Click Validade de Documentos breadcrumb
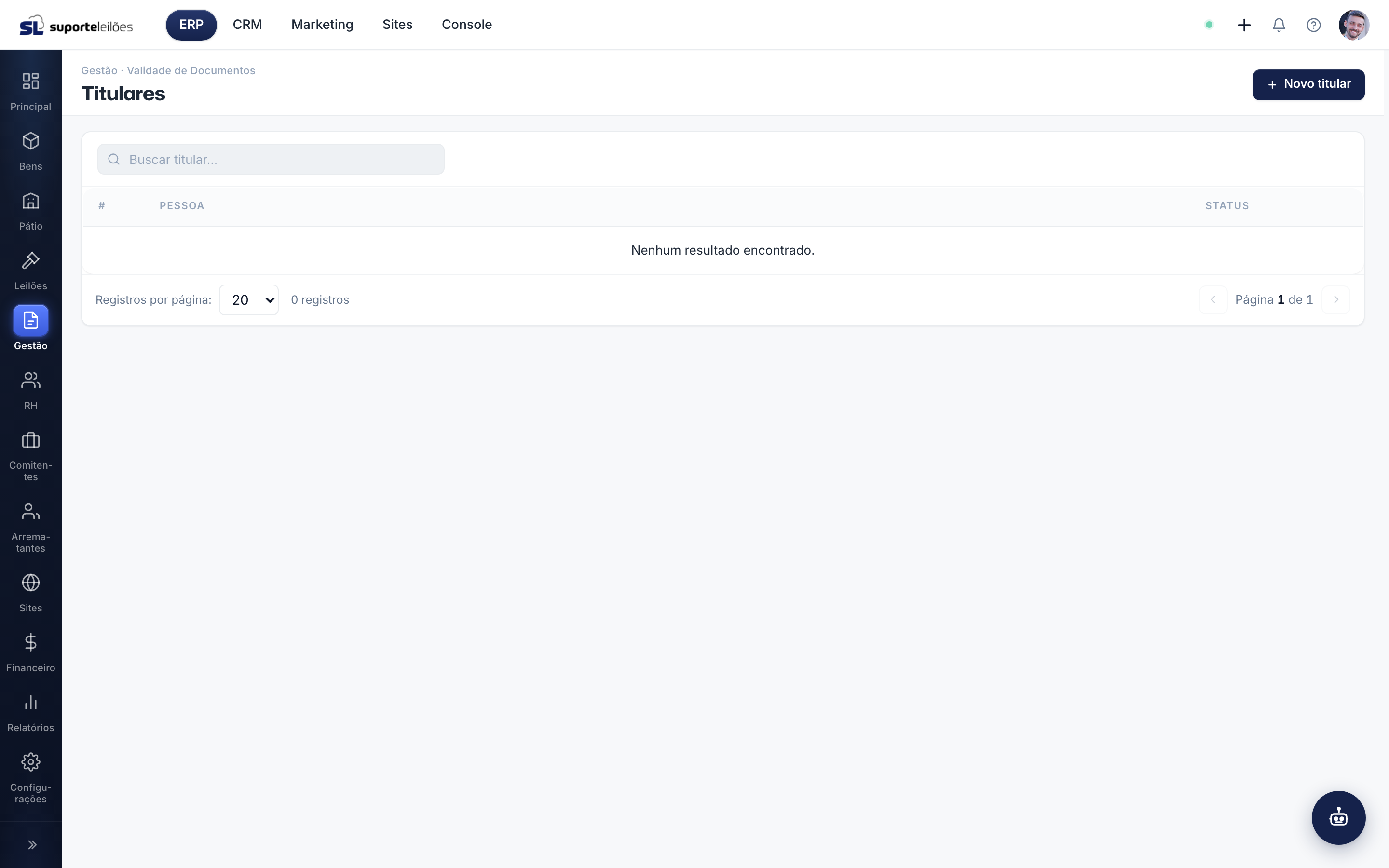 point(191,70)
